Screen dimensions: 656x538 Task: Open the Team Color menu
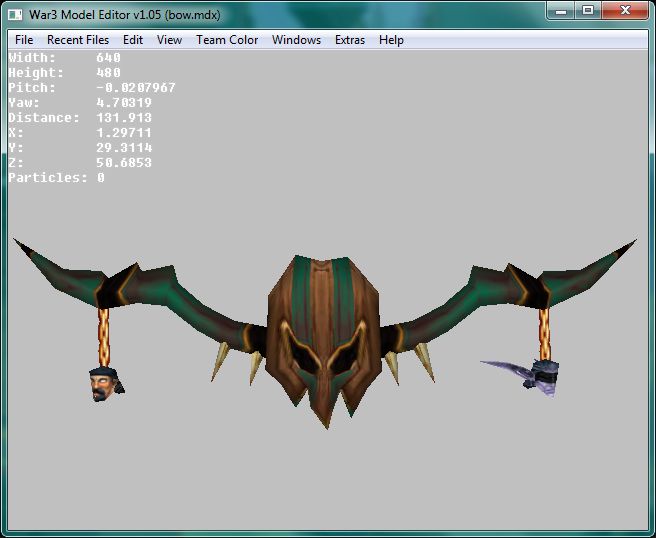pos(227,40)
